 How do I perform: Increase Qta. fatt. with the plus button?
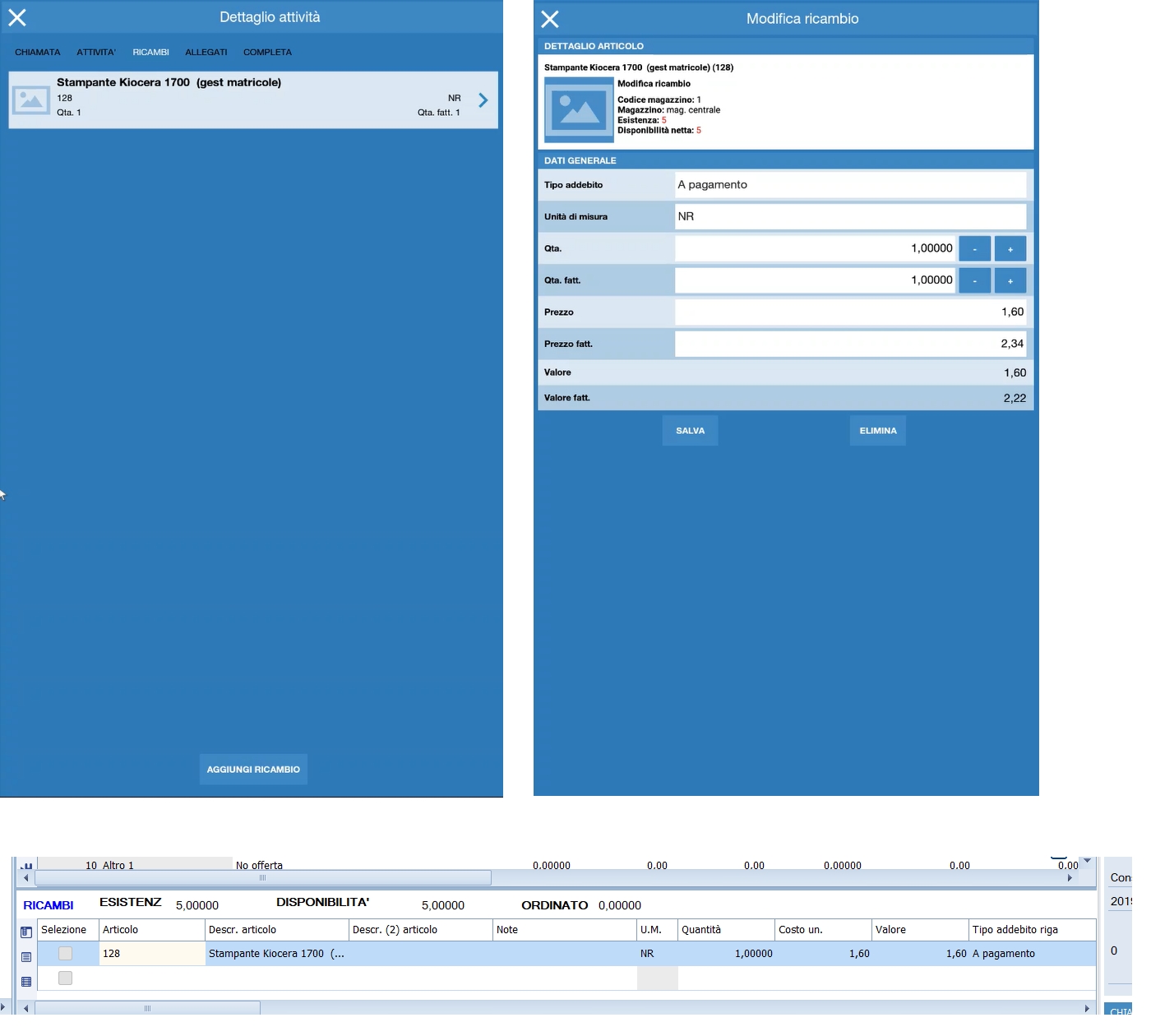pos(1010,280)
